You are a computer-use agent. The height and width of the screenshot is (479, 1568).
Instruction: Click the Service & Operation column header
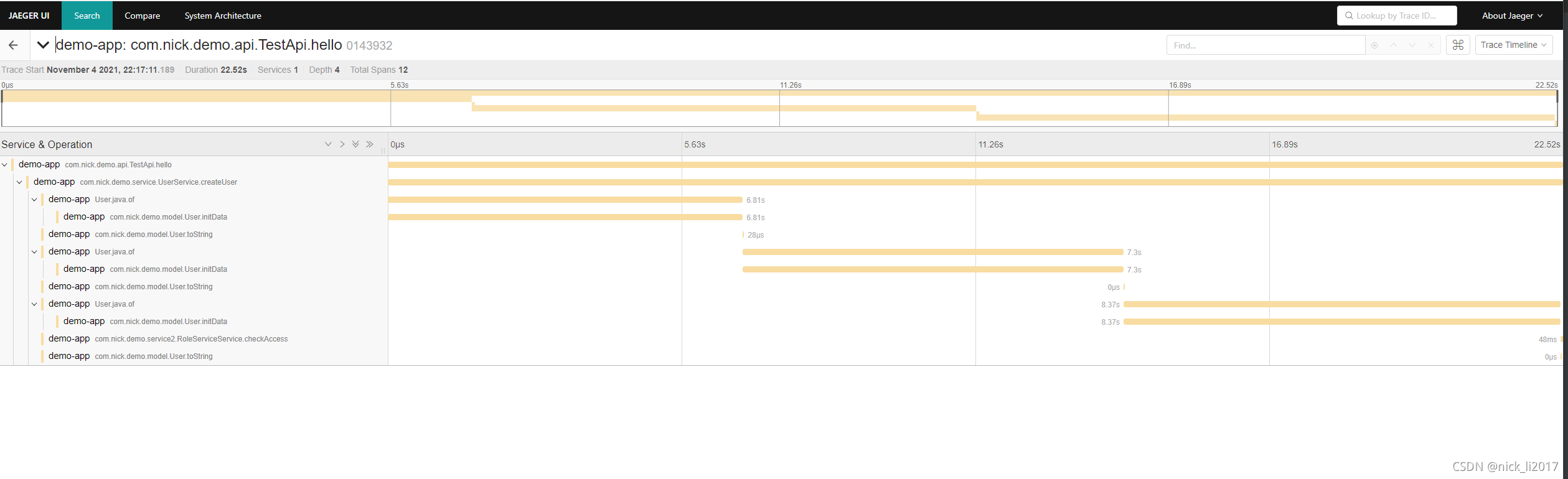(47, 144)
